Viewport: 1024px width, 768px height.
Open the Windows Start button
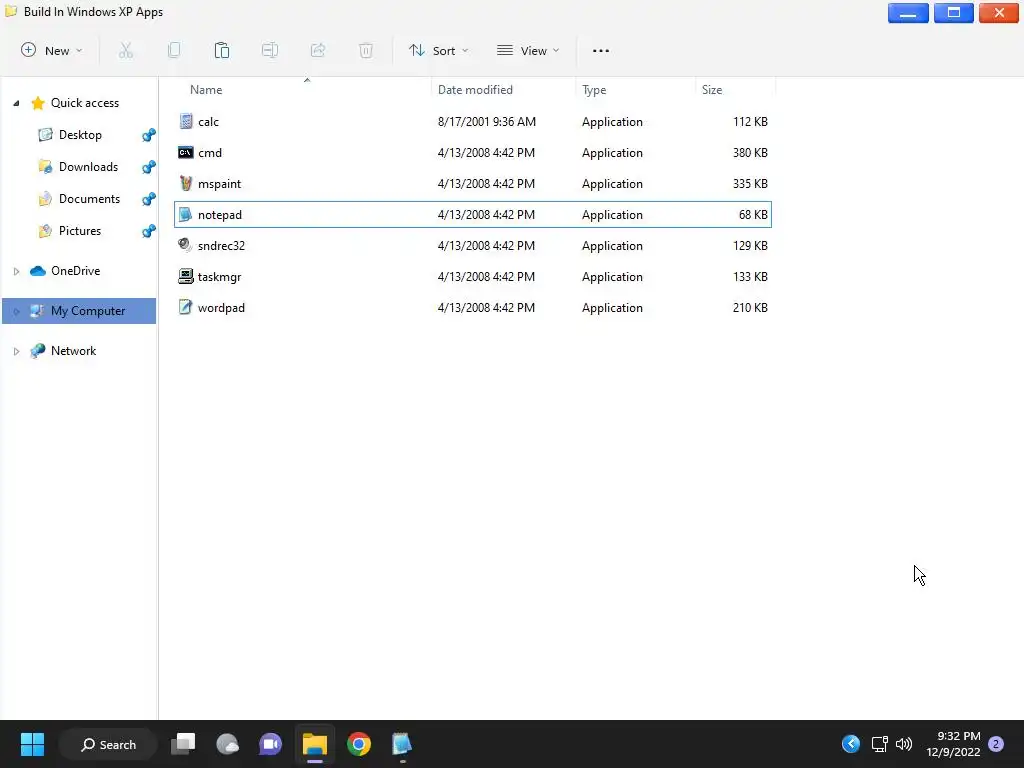point(32,744)
